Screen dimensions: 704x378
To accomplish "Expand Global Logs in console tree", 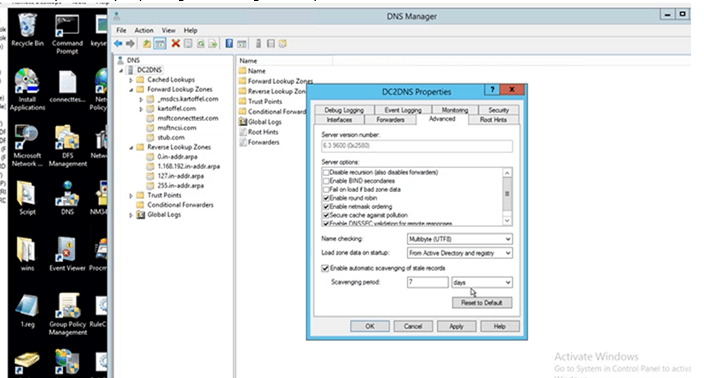I will pyautogui.click(x=131, y=215).
